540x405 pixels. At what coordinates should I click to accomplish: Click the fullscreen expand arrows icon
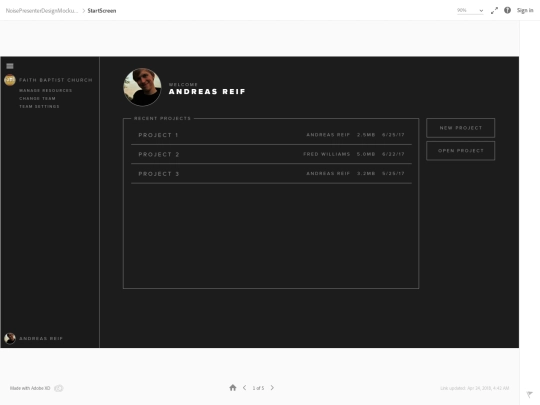tap(494, 11)
